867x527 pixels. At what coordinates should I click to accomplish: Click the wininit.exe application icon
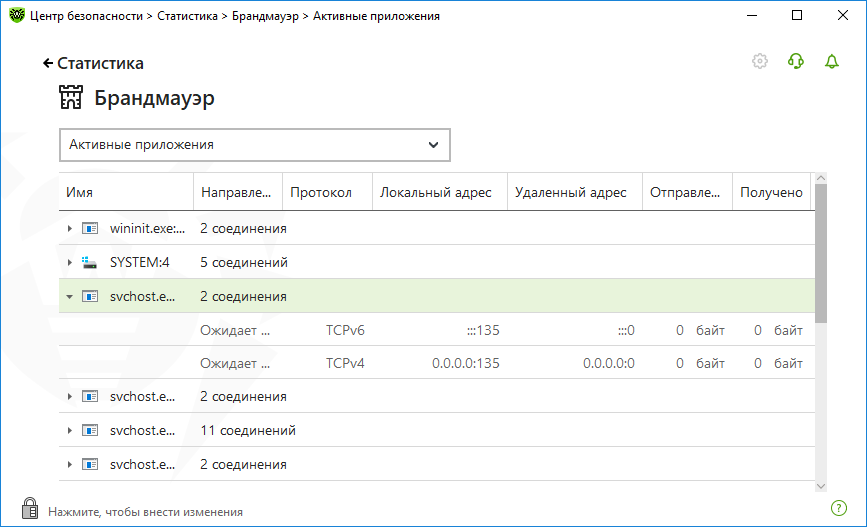90,228
